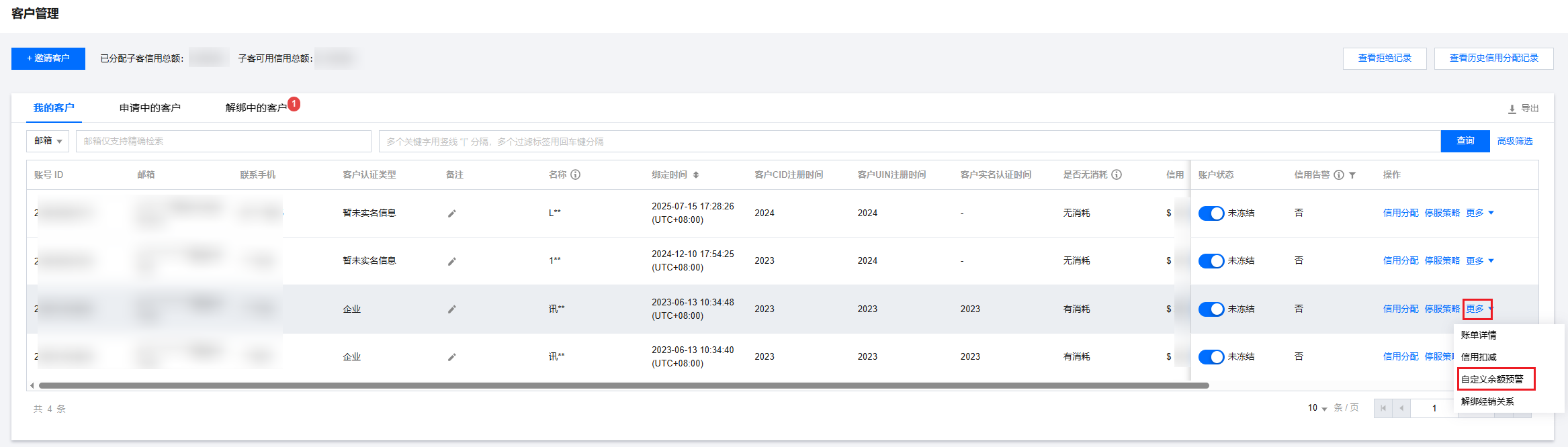Viewport: 1568px width, 447px height.
Task: Click the info icon next to 是否无消耗
Action: pyautogui.click(x=1117, y=175)
